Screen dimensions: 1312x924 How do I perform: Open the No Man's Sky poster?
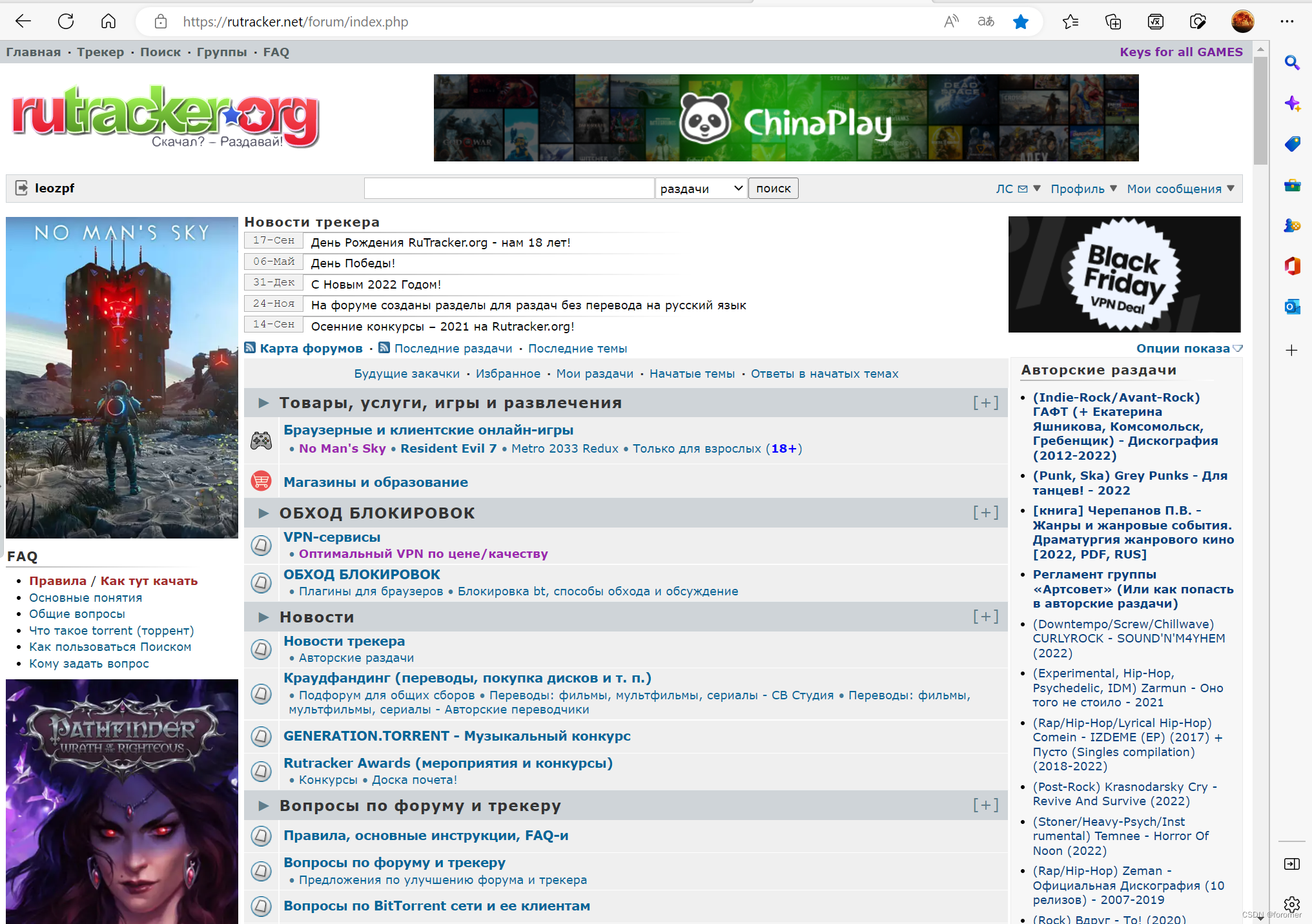tap(122, 377)
